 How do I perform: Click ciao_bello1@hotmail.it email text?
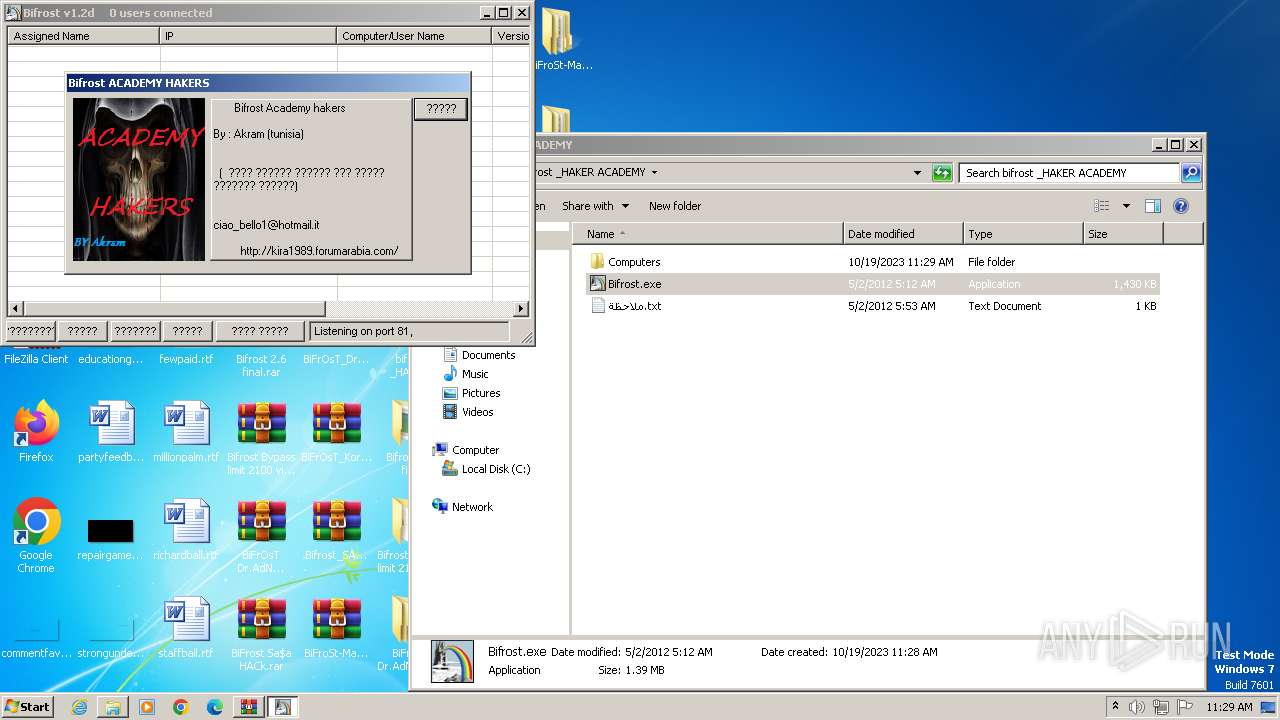266,225
